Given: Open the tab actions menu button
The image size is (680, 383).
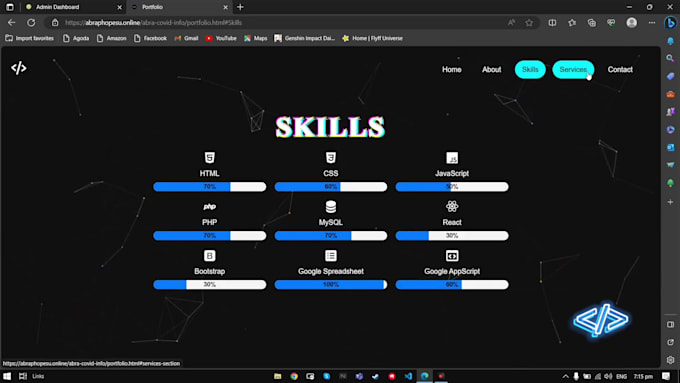Looking at the screenshot, I should (10, 7).
